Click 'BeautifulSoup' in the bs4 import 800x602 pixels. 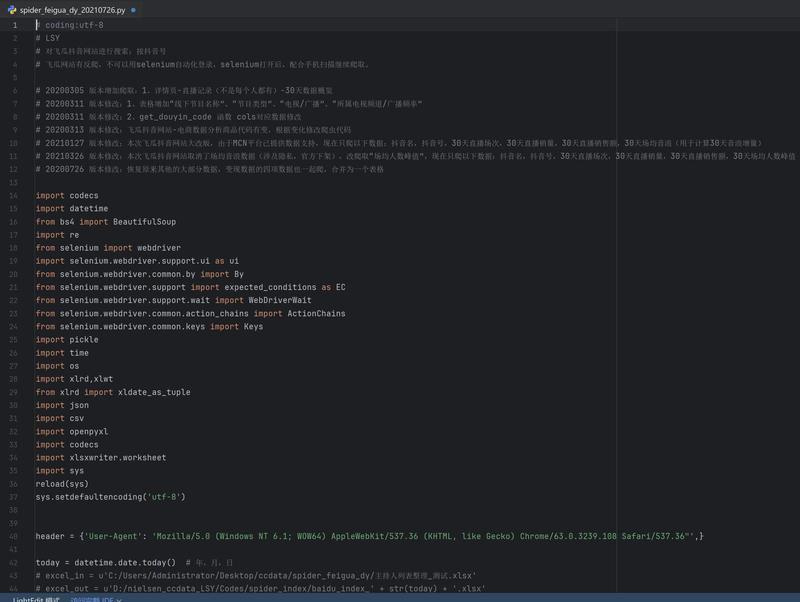144,222
